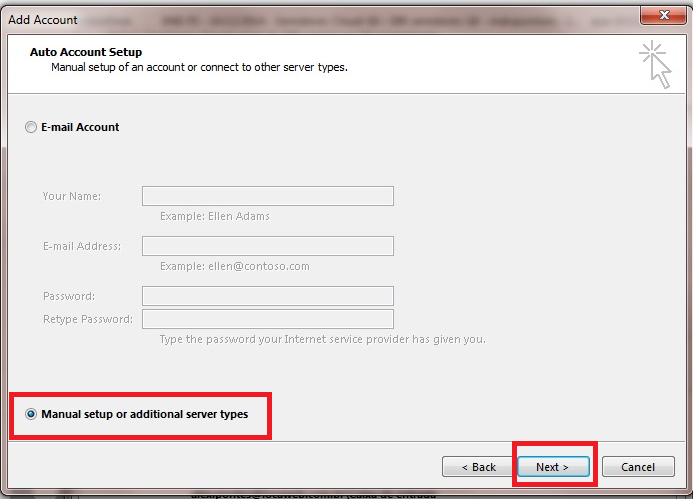Screen dimensions: 693x500
Task: Close the Add Account window
Action: [663, 15]
